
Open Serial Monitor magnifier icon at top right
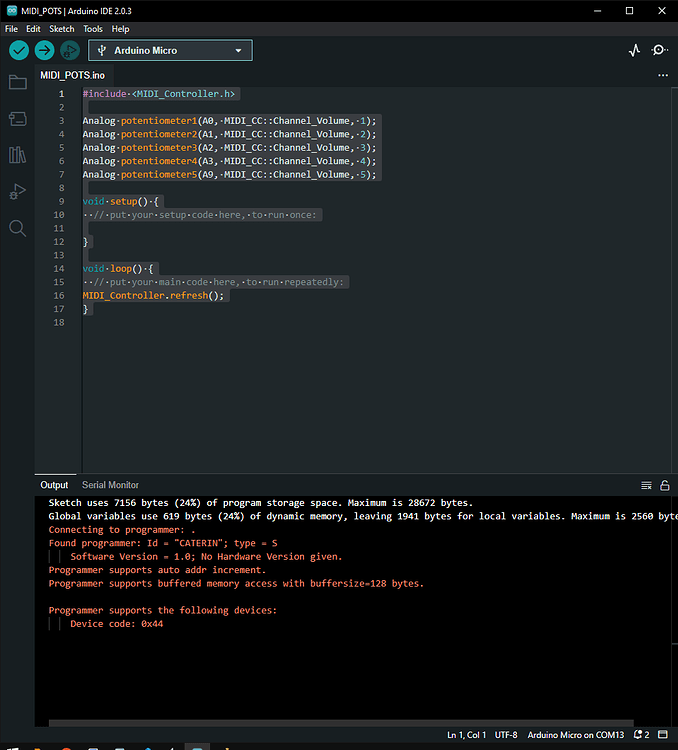tap(660, 50)
